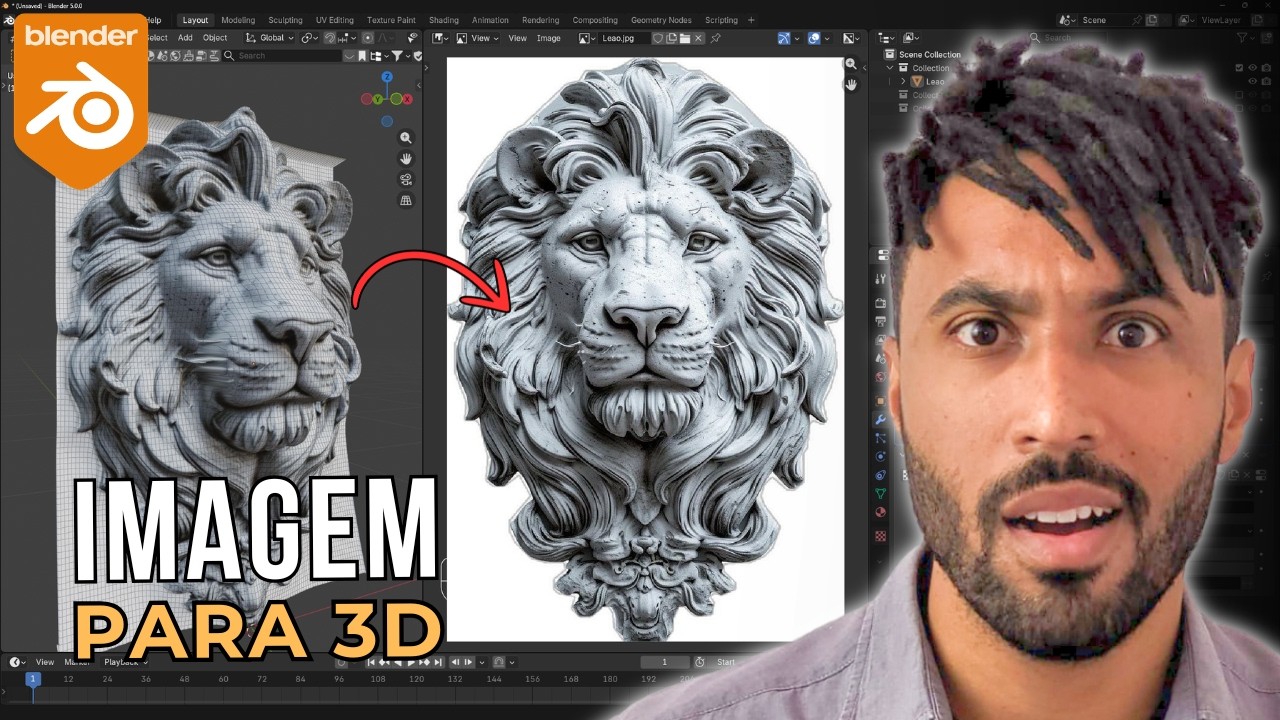Screen dimensions: 1280x720
Task: Click the Leao.jpg image name field
Action: (x=624, y=38)
